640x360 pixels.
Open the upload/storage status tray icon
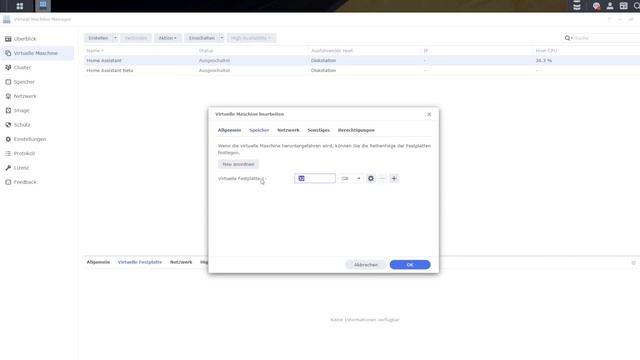click(x=577, y=6)
